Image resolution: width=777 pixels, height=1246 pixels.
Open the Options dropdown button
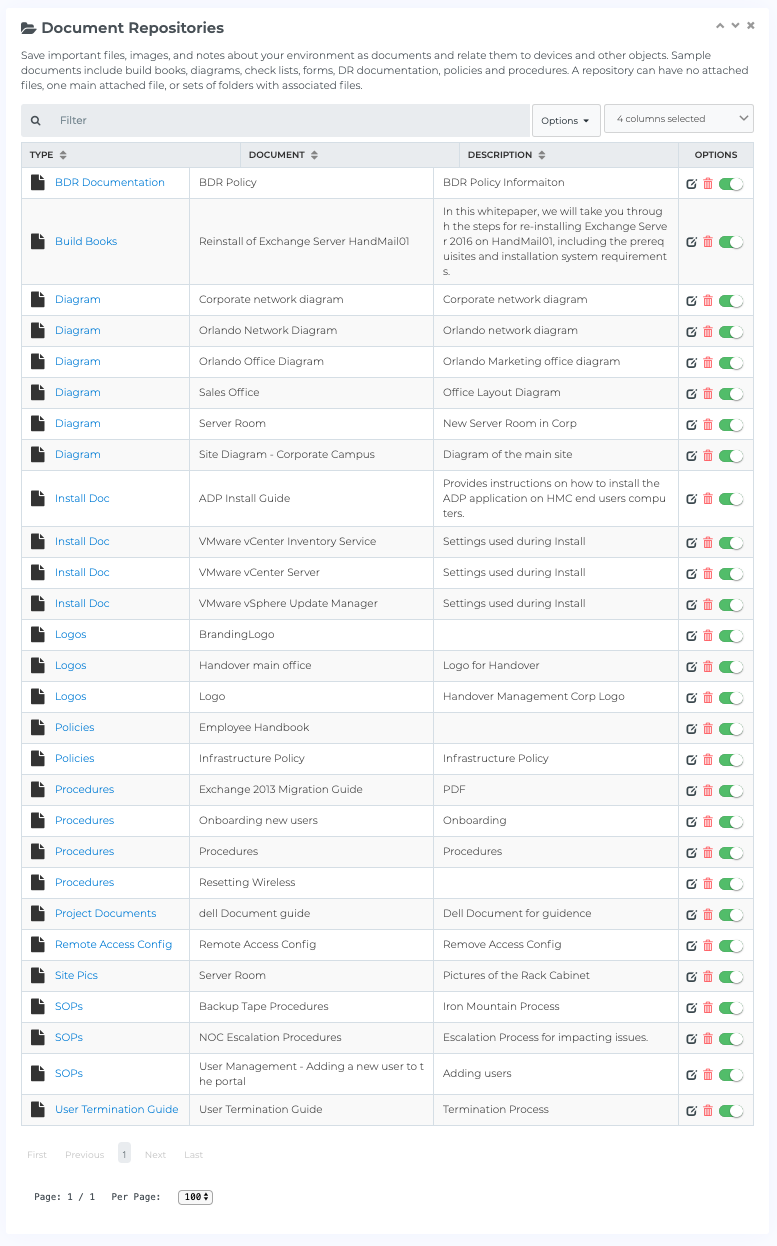(565, 121)
